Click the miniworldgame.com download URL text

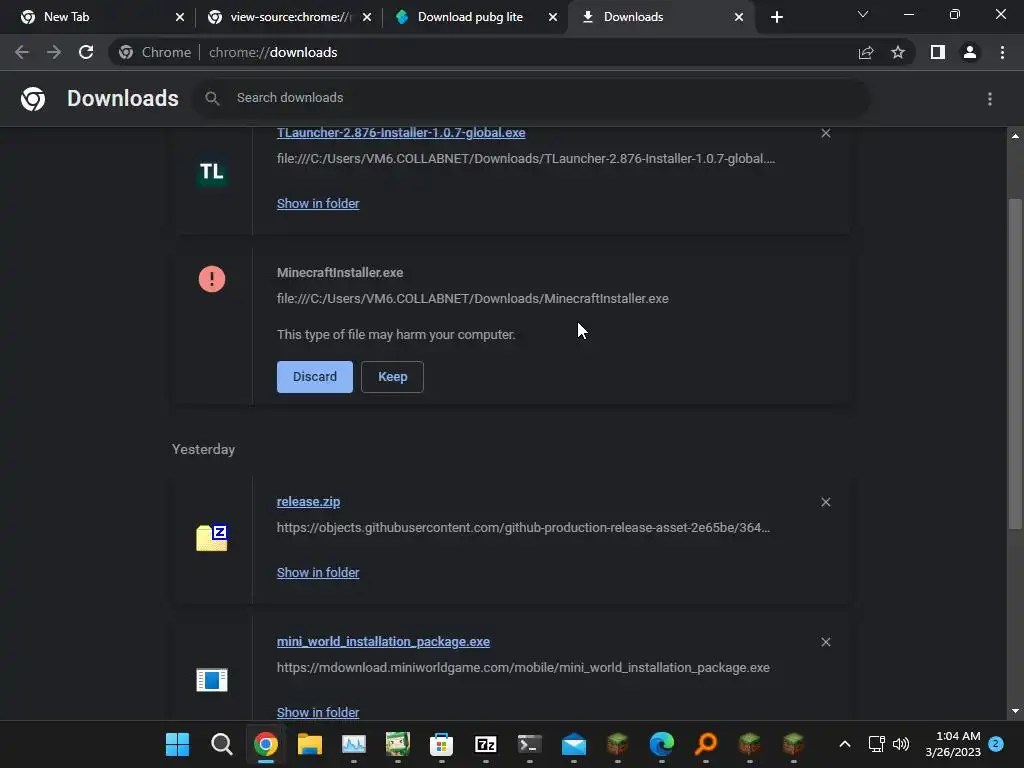(x=523, y=667)
